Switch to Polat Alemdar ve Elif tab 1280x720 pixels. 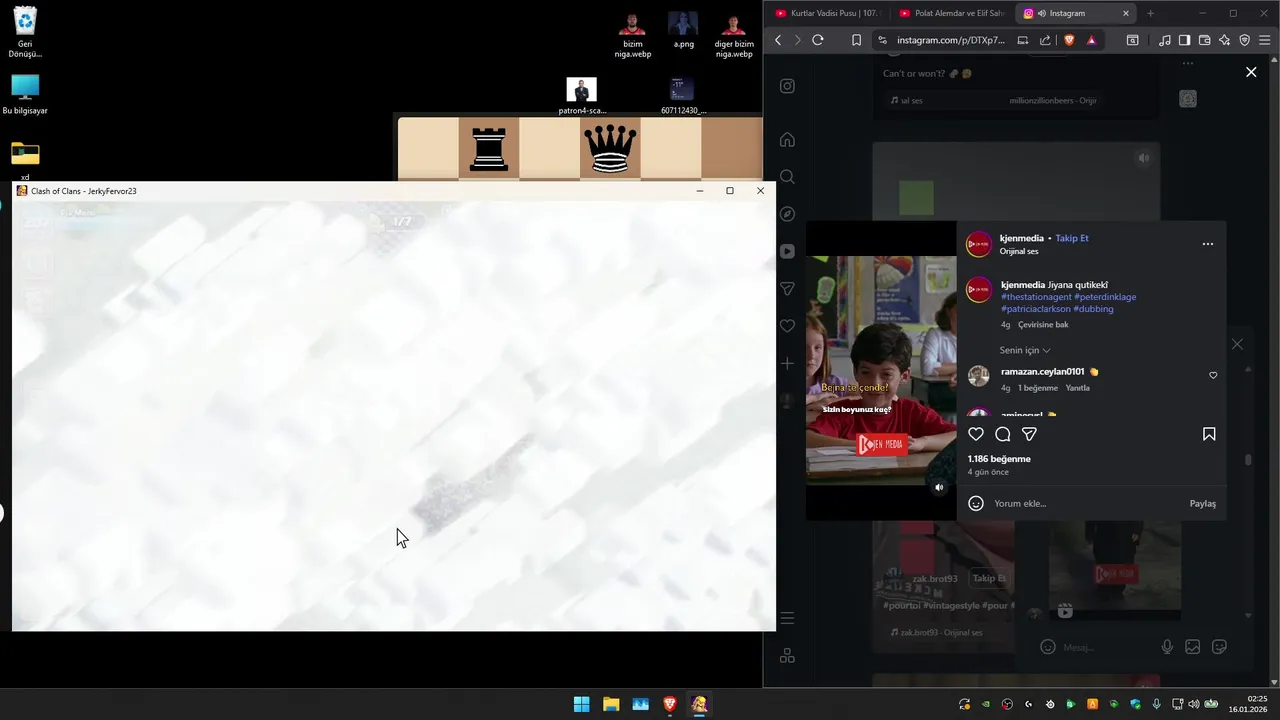(x=951, y=13)
